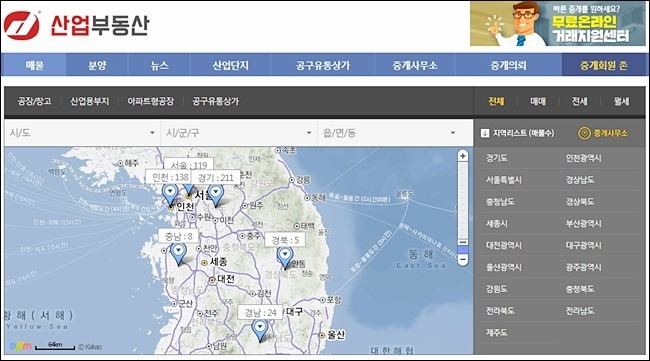The image size is (650, 361).
Task: Click the 경기 : 211 map label
Action: [x=216, y=178]
